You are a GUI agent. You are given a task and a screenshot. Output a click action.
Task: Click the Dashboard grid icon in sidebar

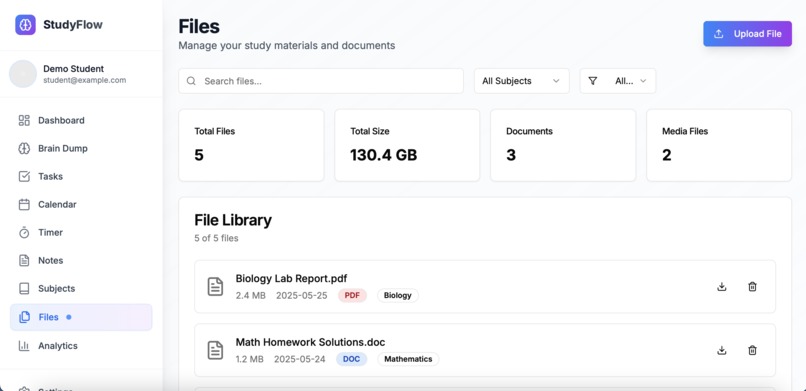point(24,120)
